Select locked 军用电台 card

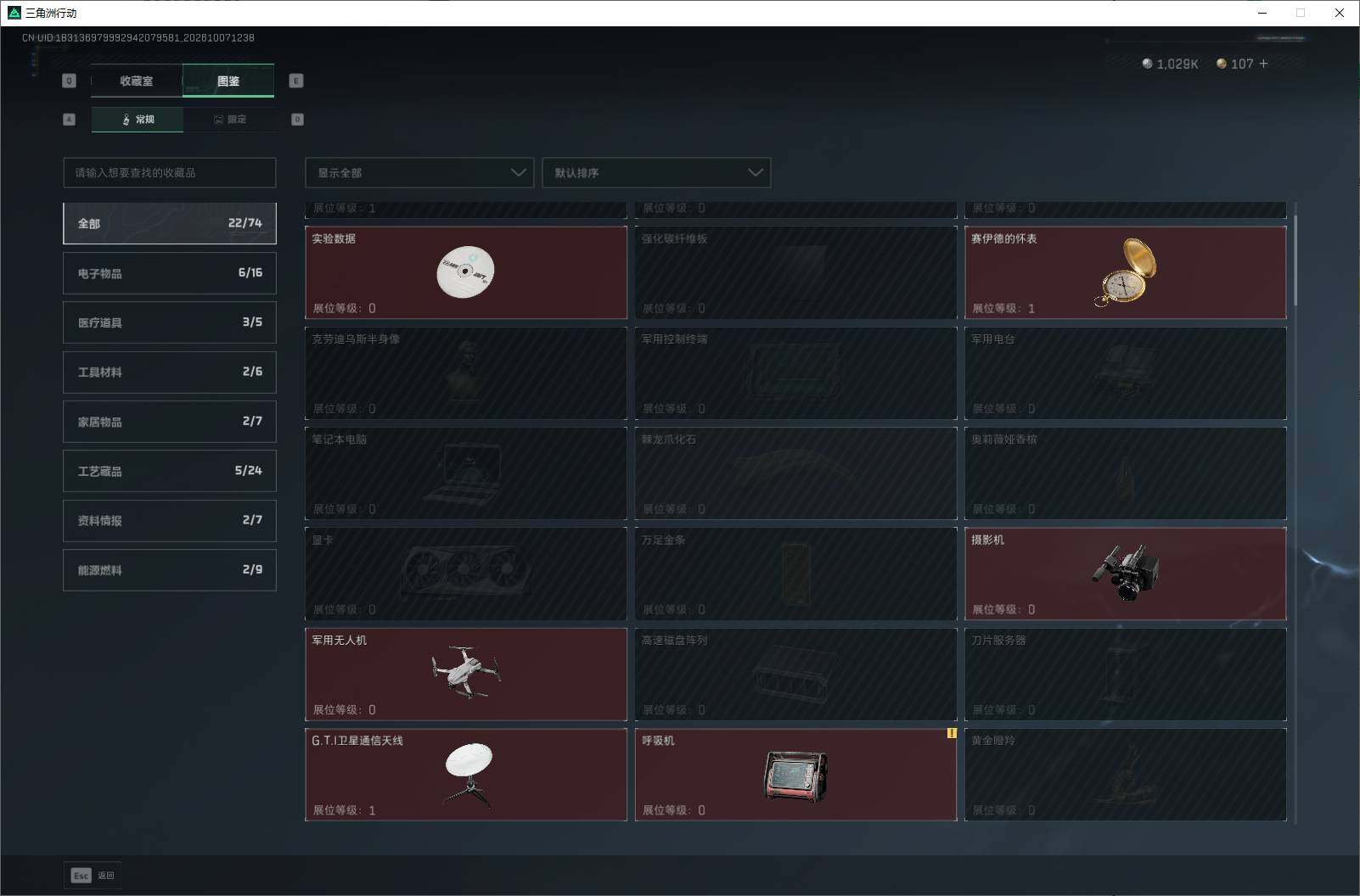click(x=1126, y=372)
